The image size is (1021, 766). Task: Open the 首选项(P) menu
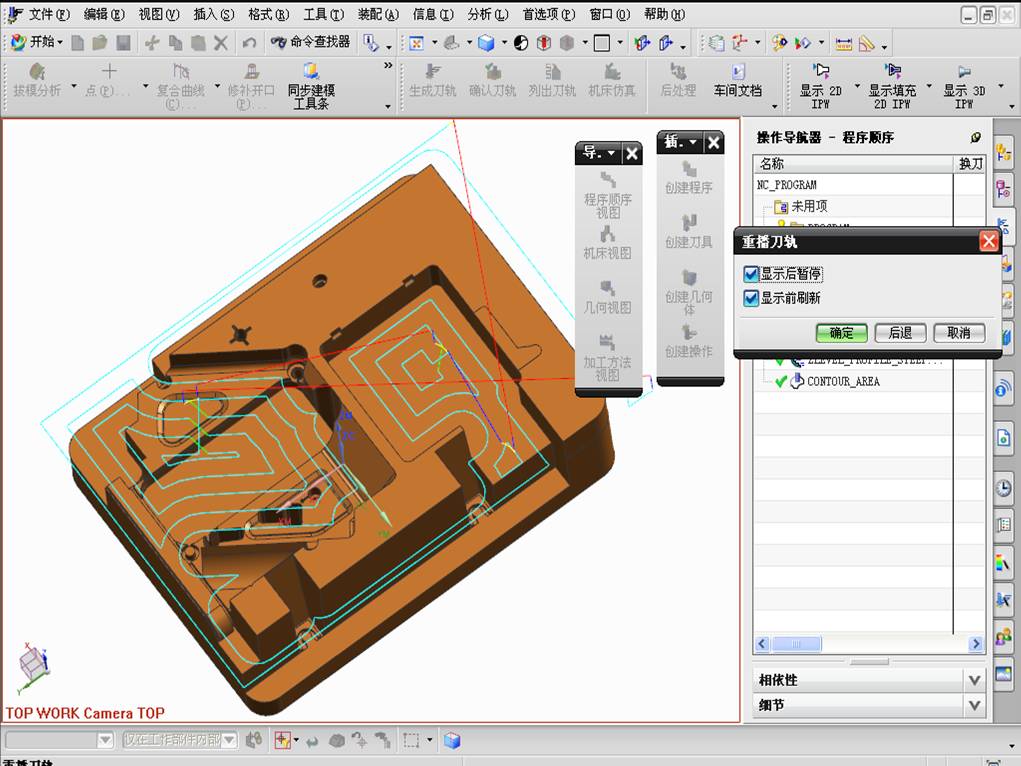coord(550,14)
